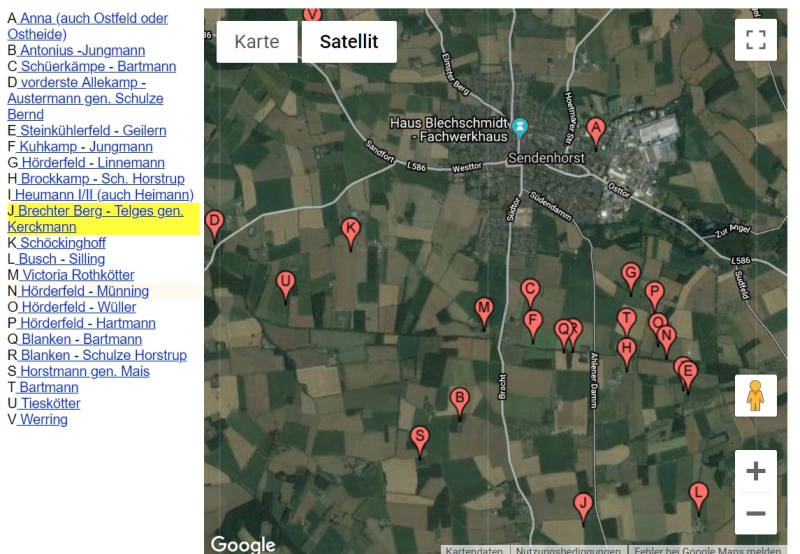The image size is (800, 554).
Task: Toggle fullscreen map view
Action: click(x=756, y=40)
